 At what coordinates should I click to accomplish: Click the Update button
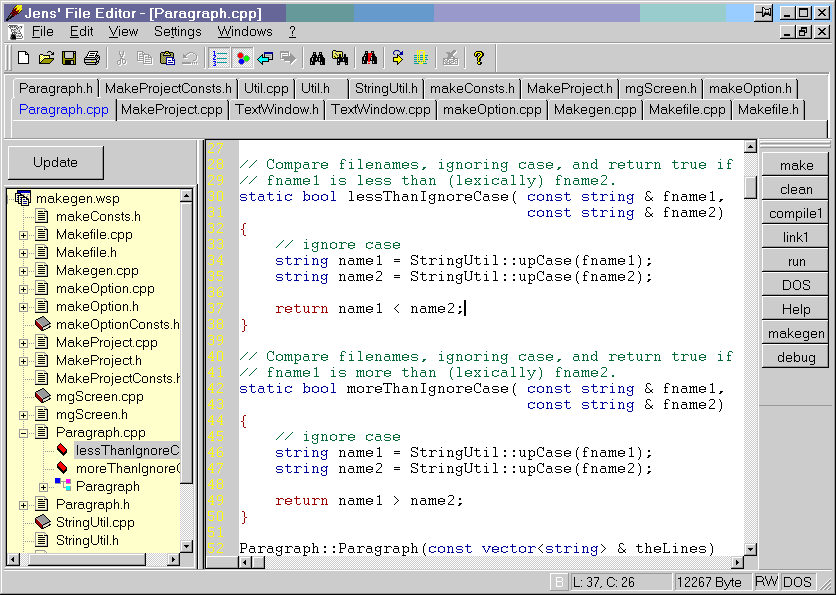[x=55, y=163]
